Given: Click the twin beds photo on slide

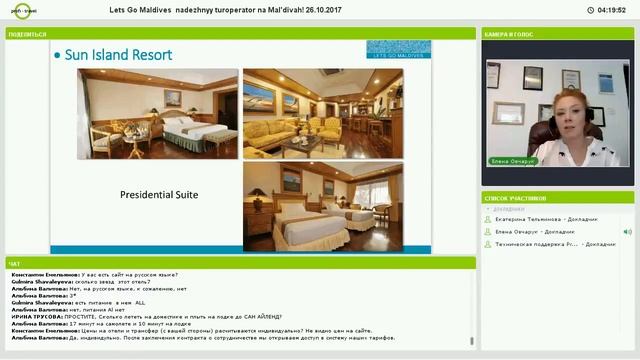Looking at the screenshot, I should coord(323,207).
